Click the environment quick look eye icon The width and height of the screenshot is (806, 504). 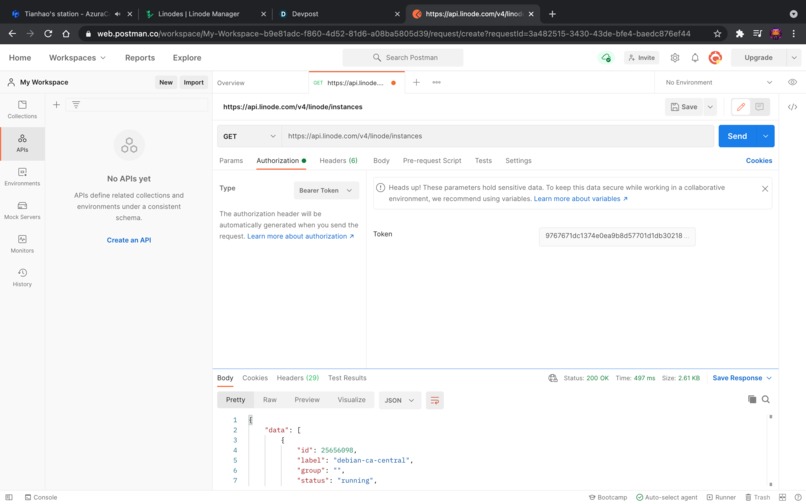[x=792, y=82]
